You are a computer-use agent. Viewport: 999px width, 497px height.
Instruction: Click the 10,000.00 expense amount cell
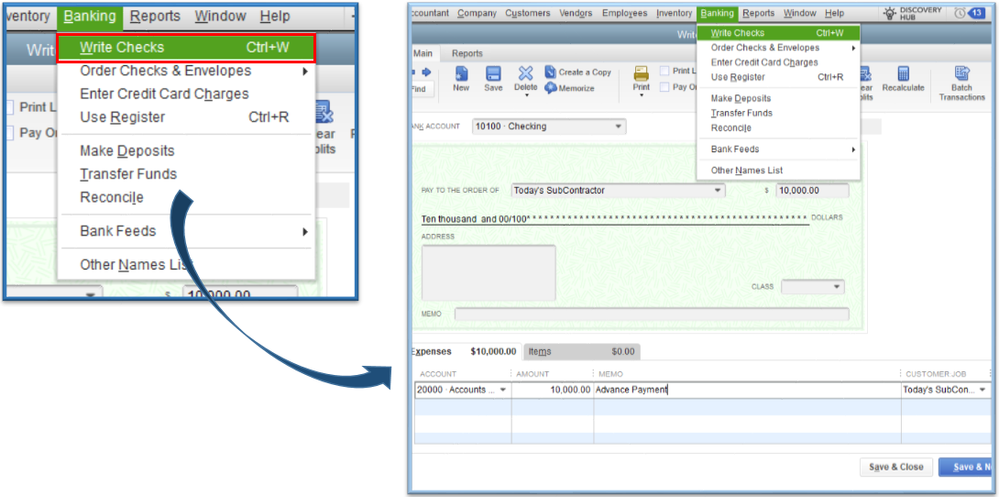click(552, 389)
